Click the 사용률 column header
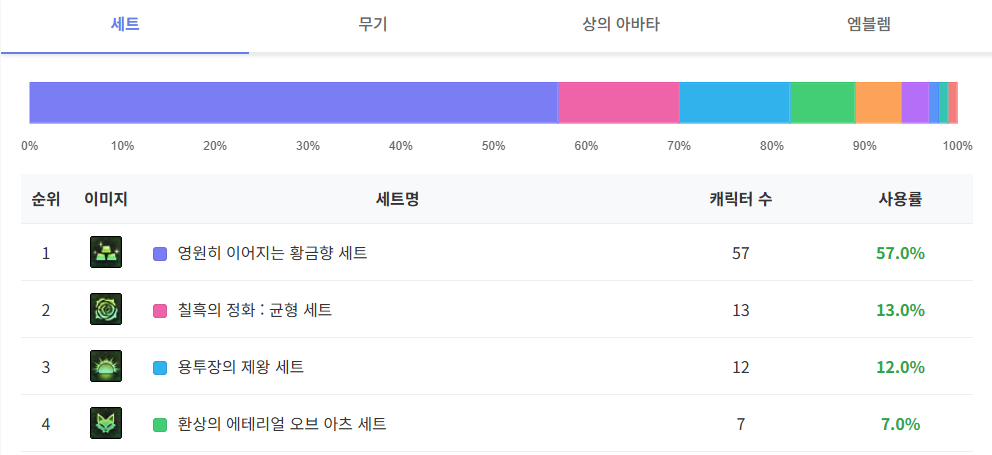This screenshot has height=455, width=992. (900, 199)
